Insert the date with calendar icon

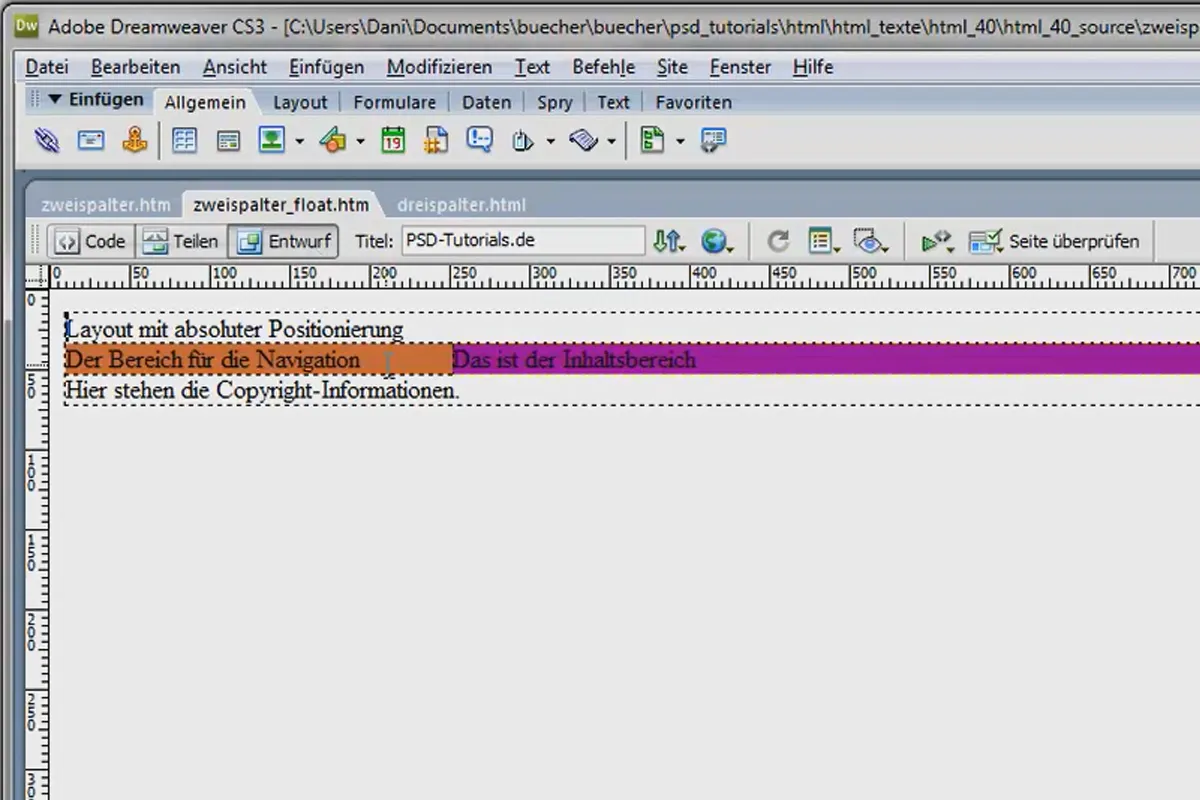[x=393, y=141]
